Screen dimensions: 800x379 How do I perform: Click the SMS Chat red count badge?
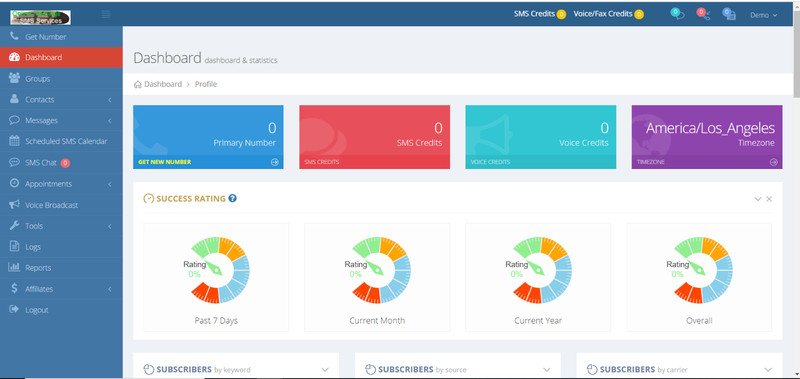tap(65, 163)
